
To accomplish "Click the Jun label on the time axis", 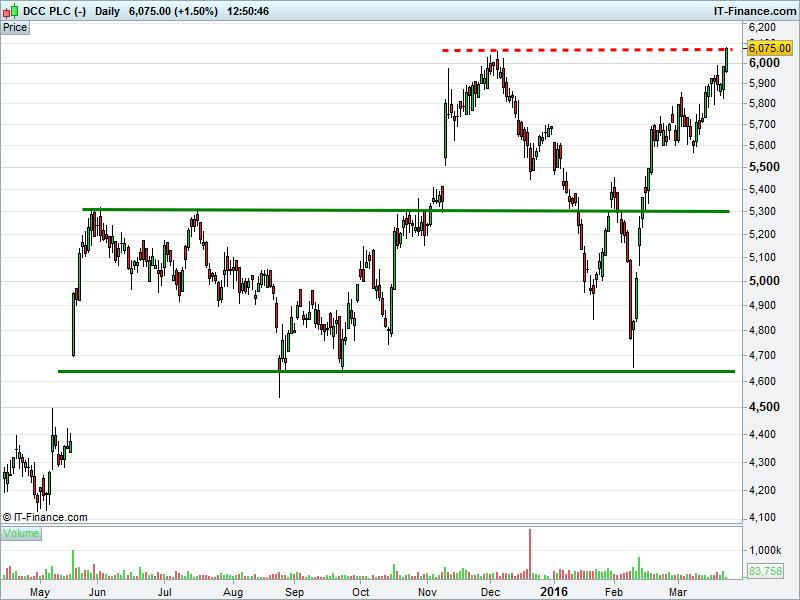I will [x=97, y=592].
